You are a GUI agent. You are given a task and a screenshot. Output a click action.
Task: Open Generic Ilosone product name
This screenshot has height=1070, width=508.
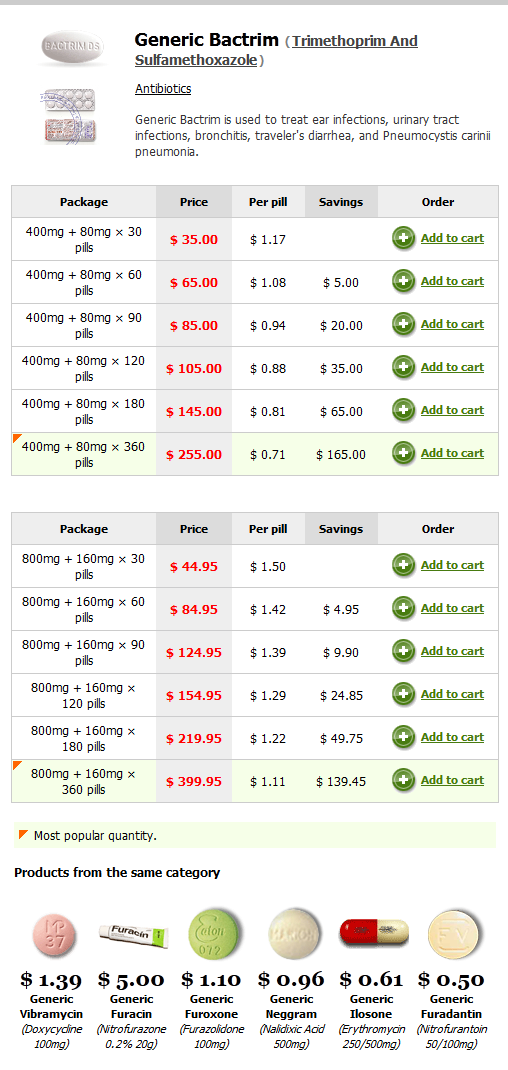pos(371,1007)
